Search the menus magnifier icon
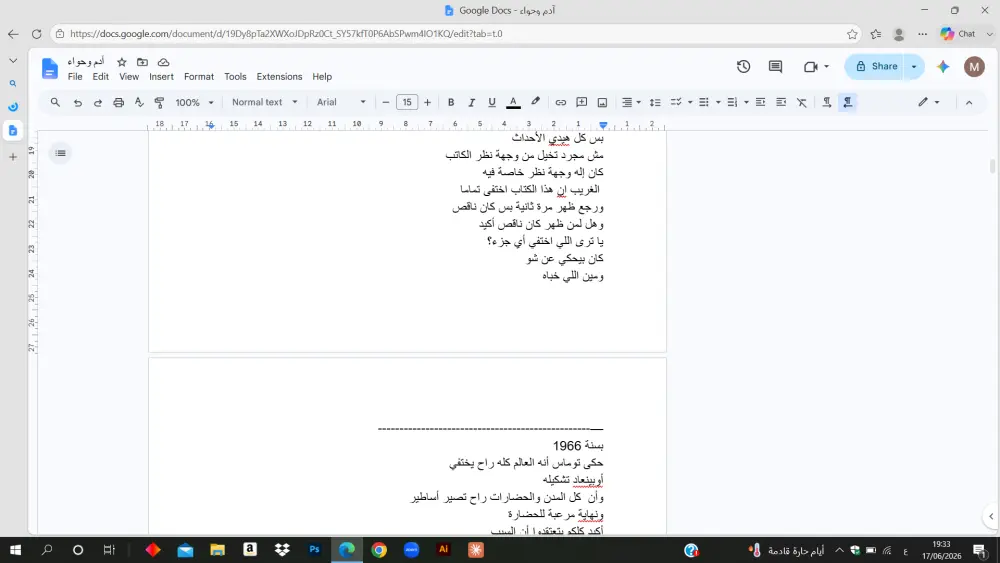Viewport: 1000px width, 563px height. pos(55,102)
